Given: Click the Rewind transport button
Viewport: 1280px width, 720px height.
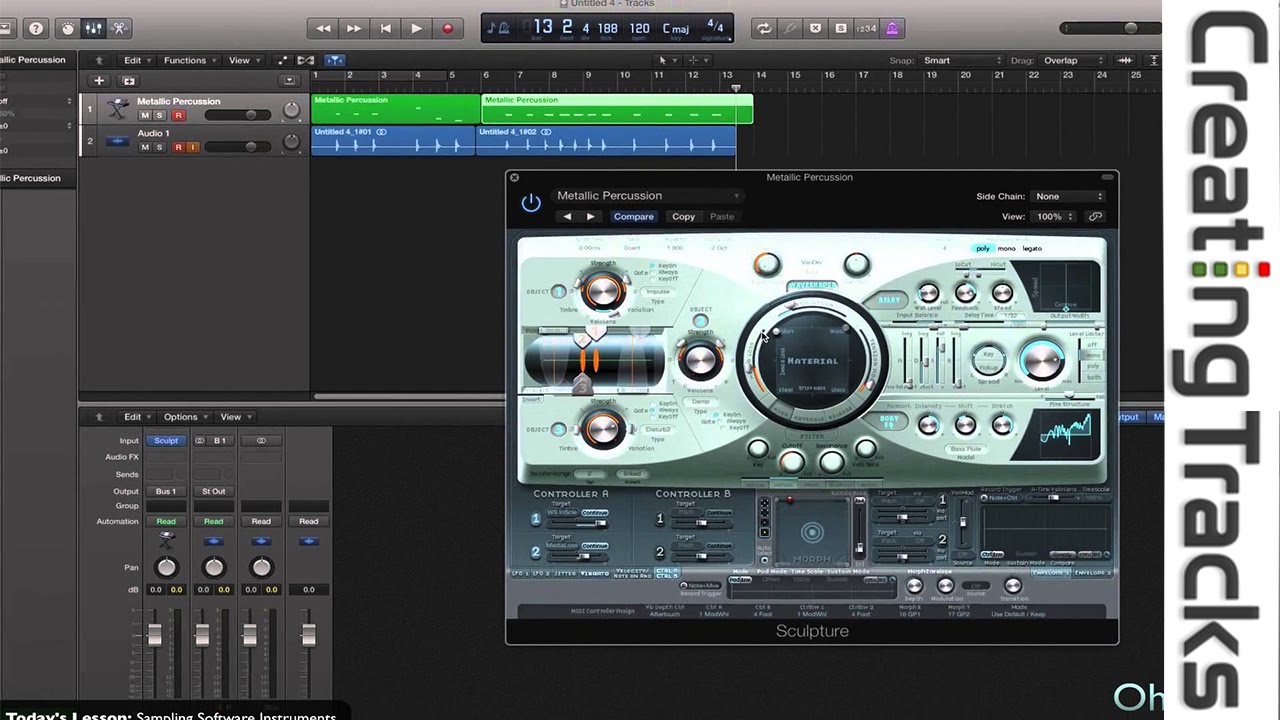Looking at the screenshot, I should [323, 29].
